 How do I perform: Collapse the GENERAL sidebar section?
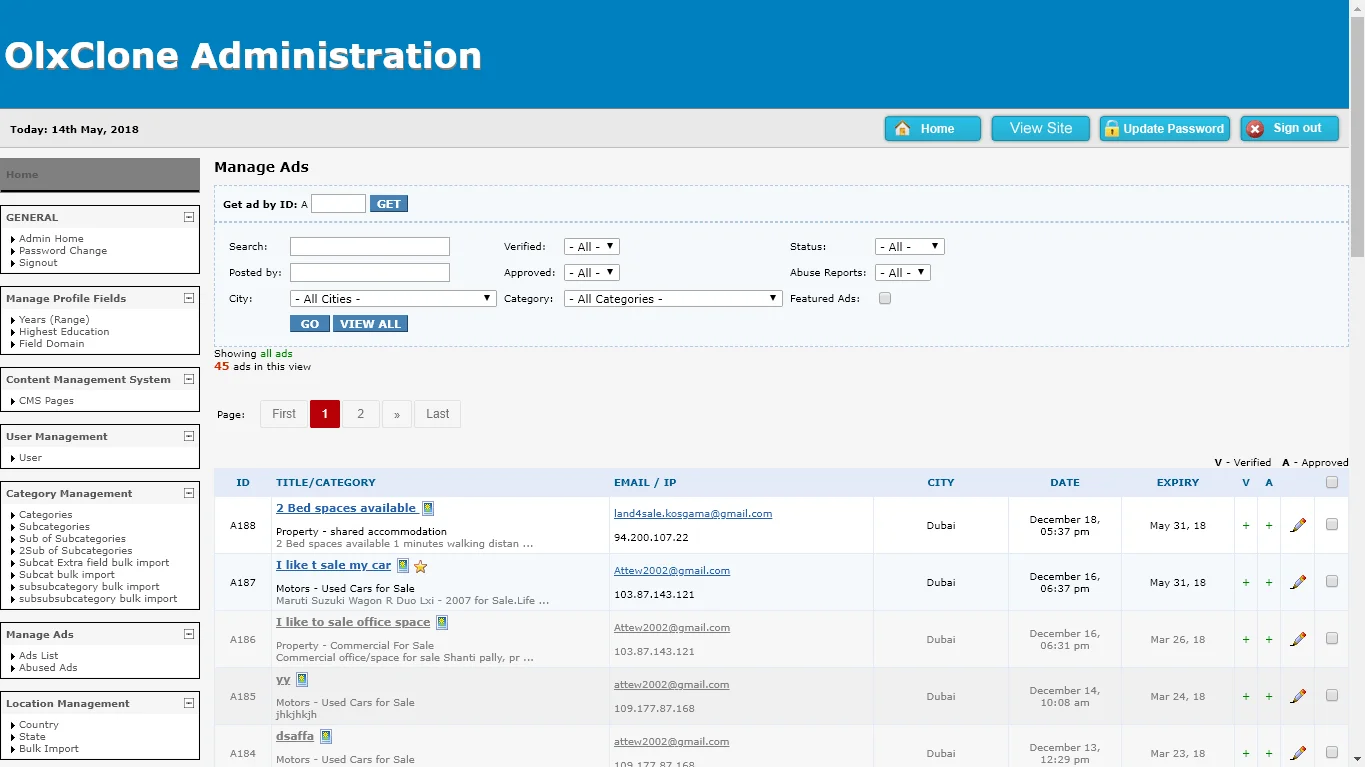[x=189, y=217]
